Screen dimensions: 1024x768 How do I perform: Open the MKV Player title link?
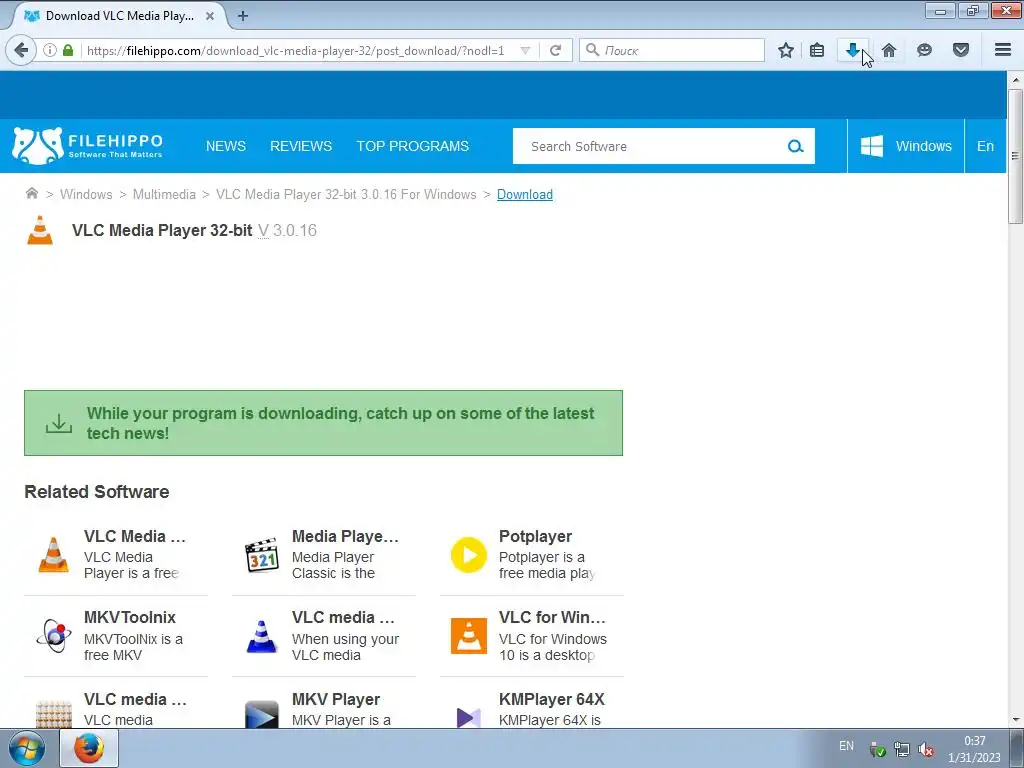pyautogui.click(x=336, y=699)
